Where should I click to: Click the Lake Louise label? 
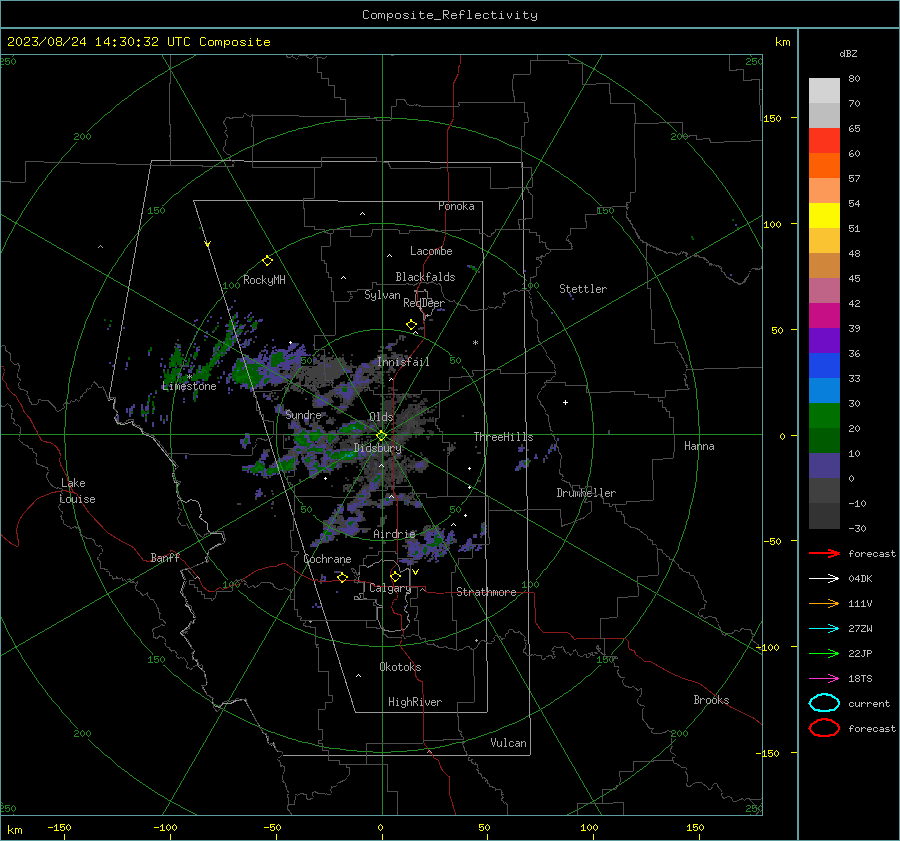point(77,491)
